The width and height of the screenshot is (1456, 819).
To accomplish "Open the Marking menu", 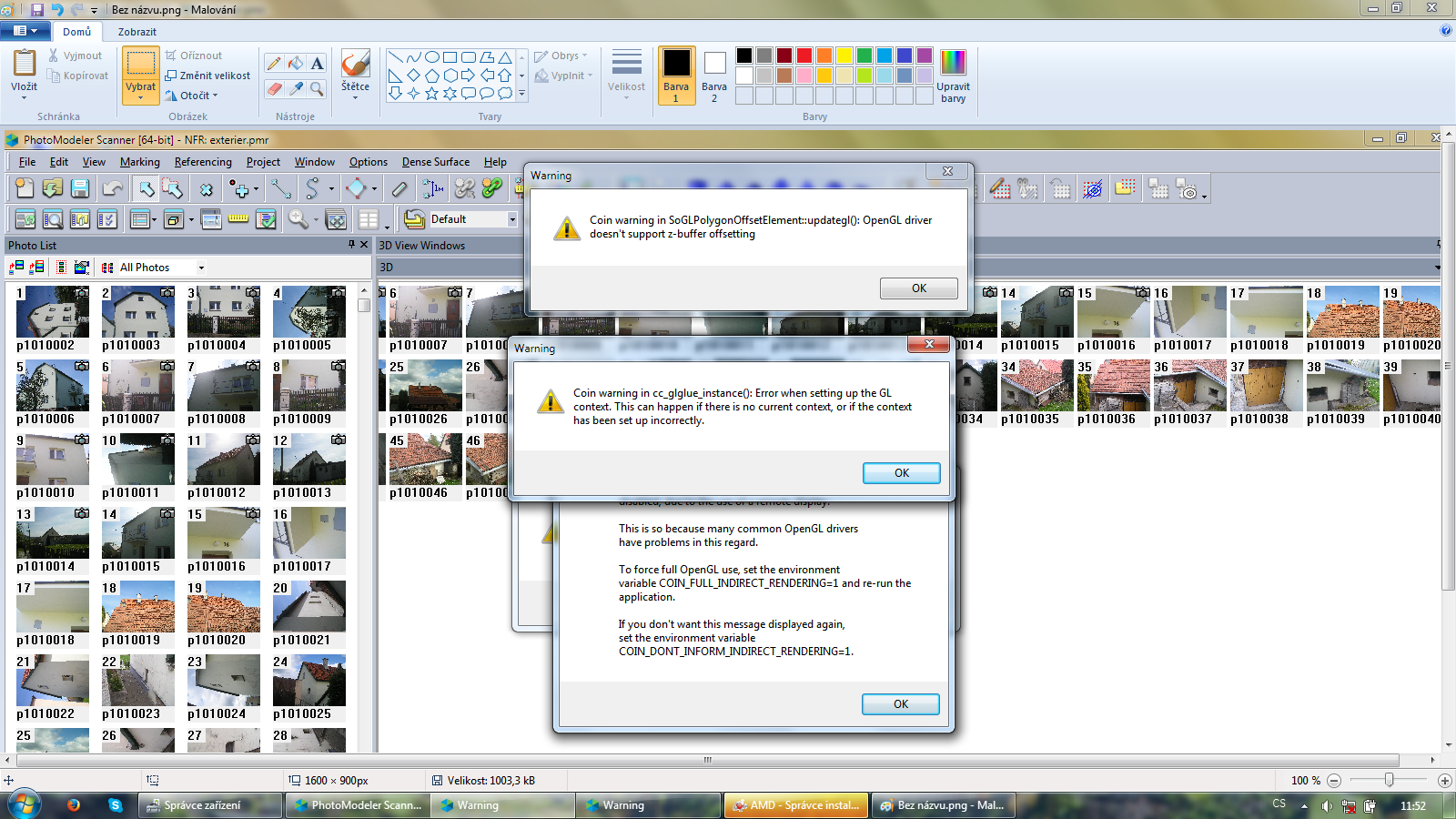I will tap(139, 162).
